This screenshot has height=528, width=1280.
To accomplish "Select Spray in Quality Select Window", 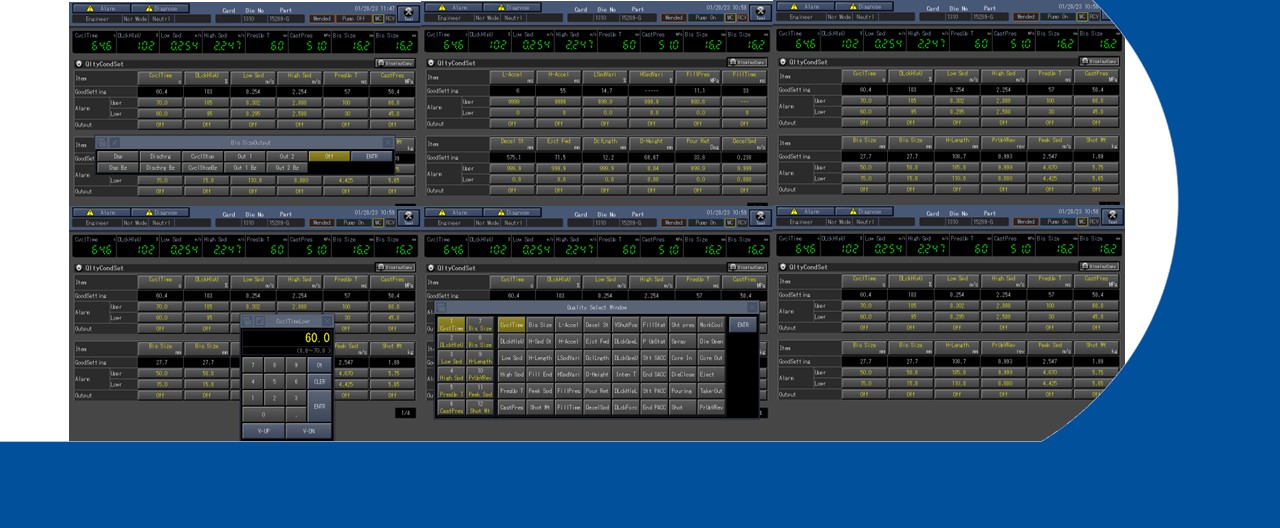I will 683,341.
